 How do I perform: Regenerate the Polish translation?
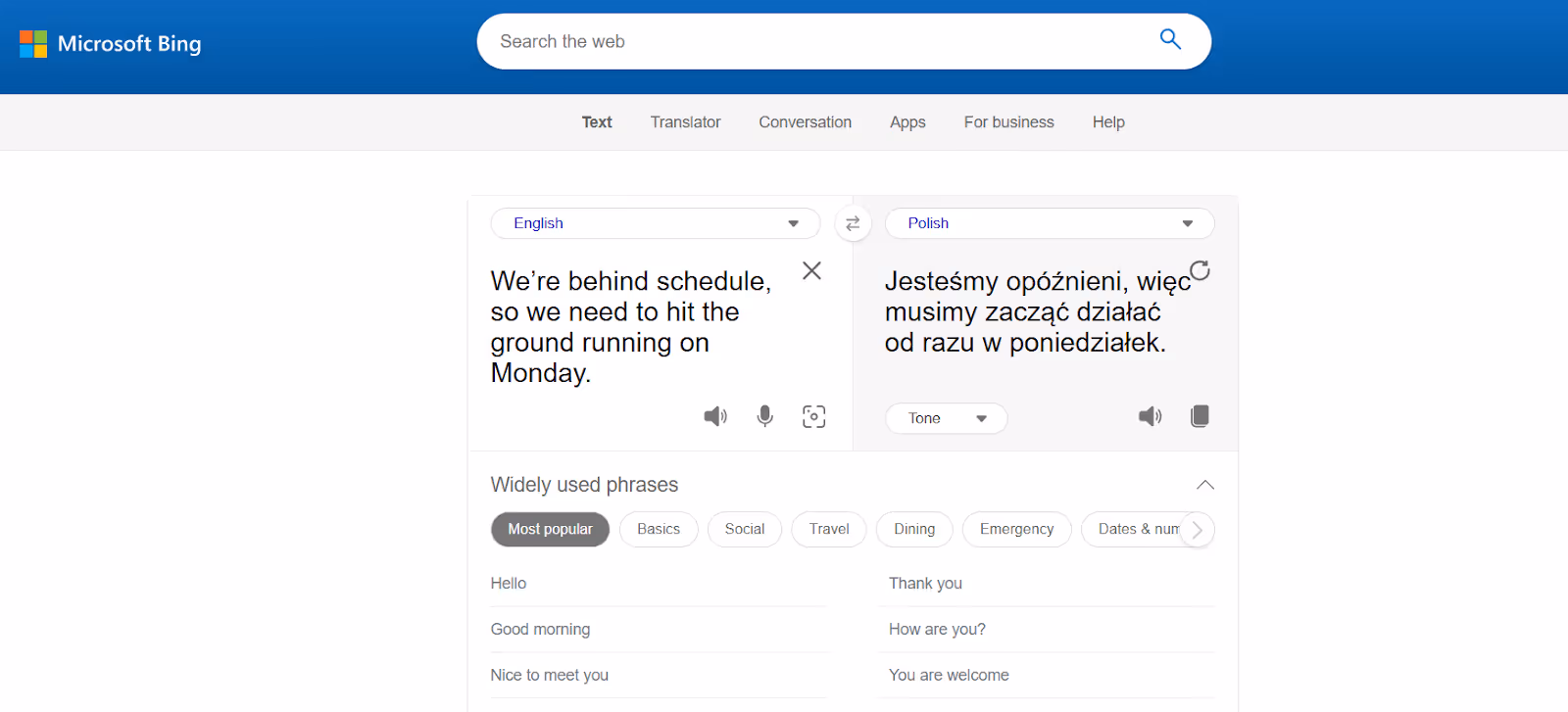tap(1200, 270)
